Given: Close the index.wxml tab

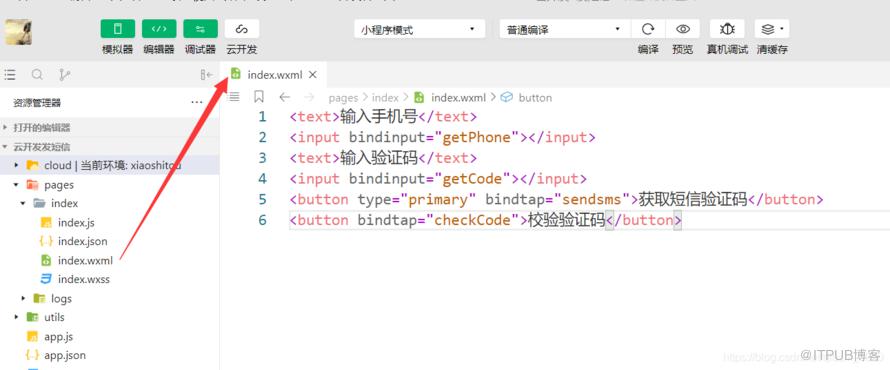Looking at the screenshot, I should 313,74.
